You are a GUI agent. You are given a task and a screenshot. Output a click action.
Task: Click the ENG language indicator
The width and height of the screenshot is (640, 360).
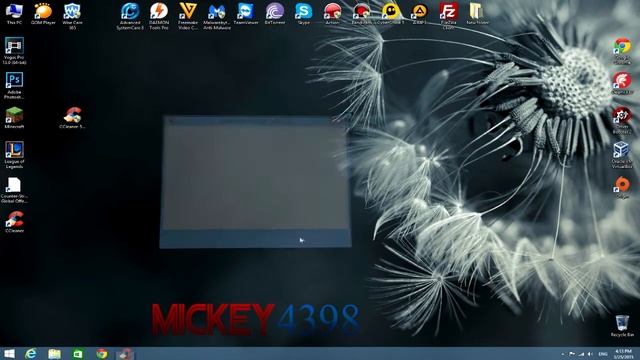pyautogui.click(x=603, y=354)
